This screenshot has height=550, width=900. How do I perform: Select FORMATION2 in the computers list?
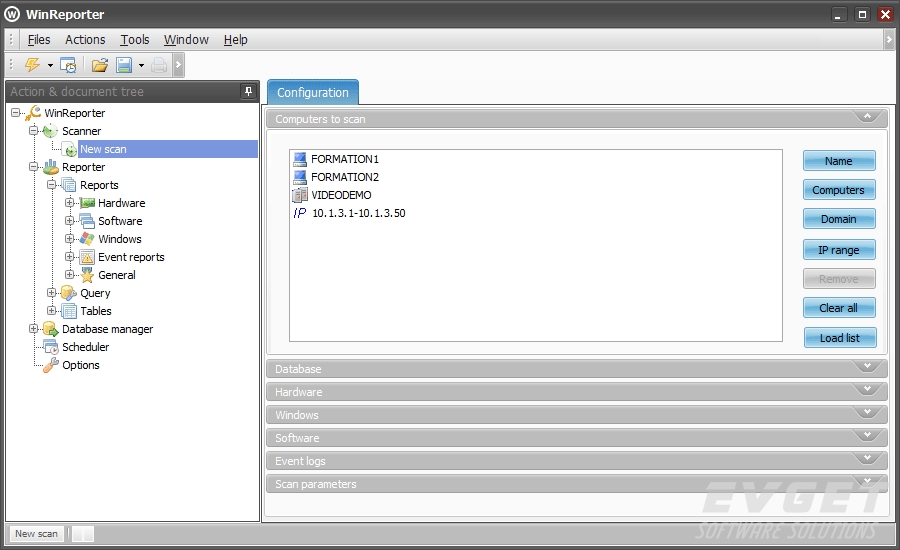tap(345, 177)
